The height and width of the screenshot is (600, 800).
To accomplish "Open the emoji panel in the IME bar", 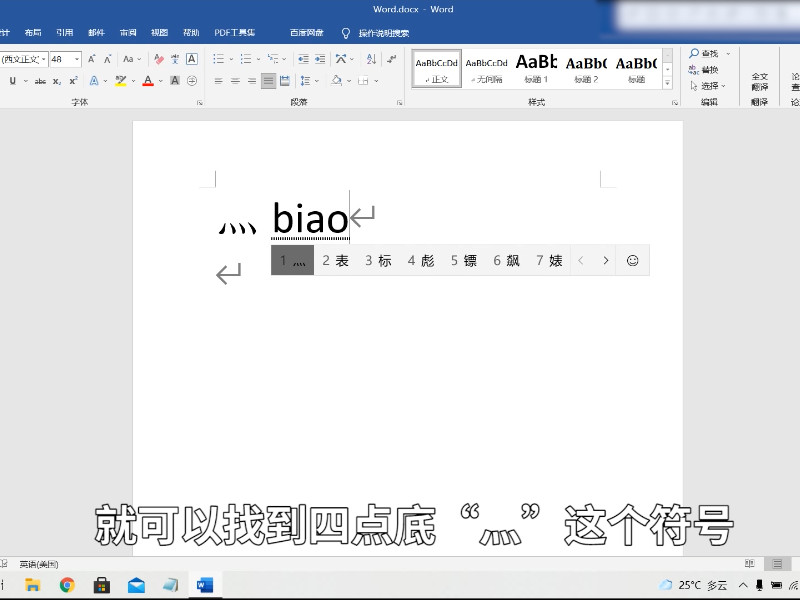I will click(632, 260).
